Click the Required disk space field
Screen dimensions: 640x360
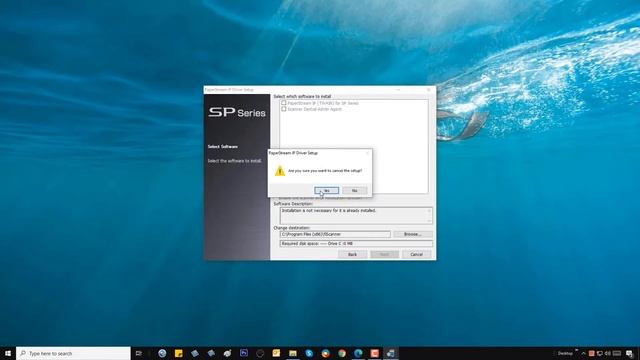[x=356, y=243]
